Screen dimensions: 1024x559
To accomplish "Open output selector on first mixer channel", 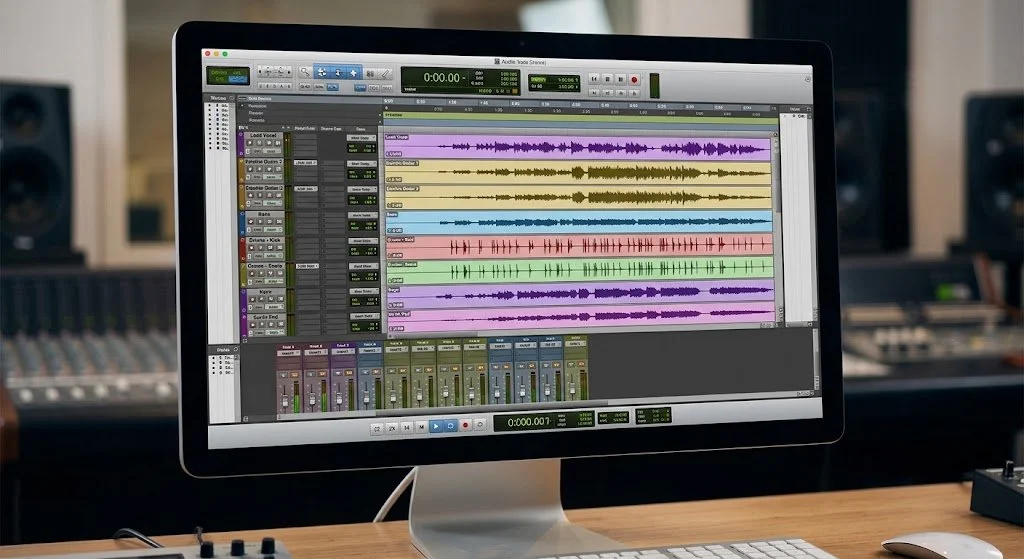I will pos(288,353).
